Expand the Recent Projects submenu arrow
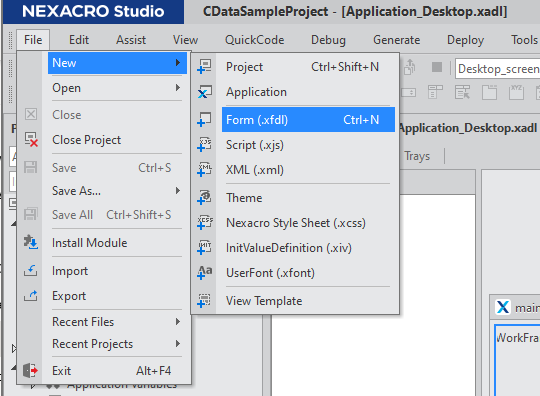Viewport: 540px width, 396px height. point(178,344)
